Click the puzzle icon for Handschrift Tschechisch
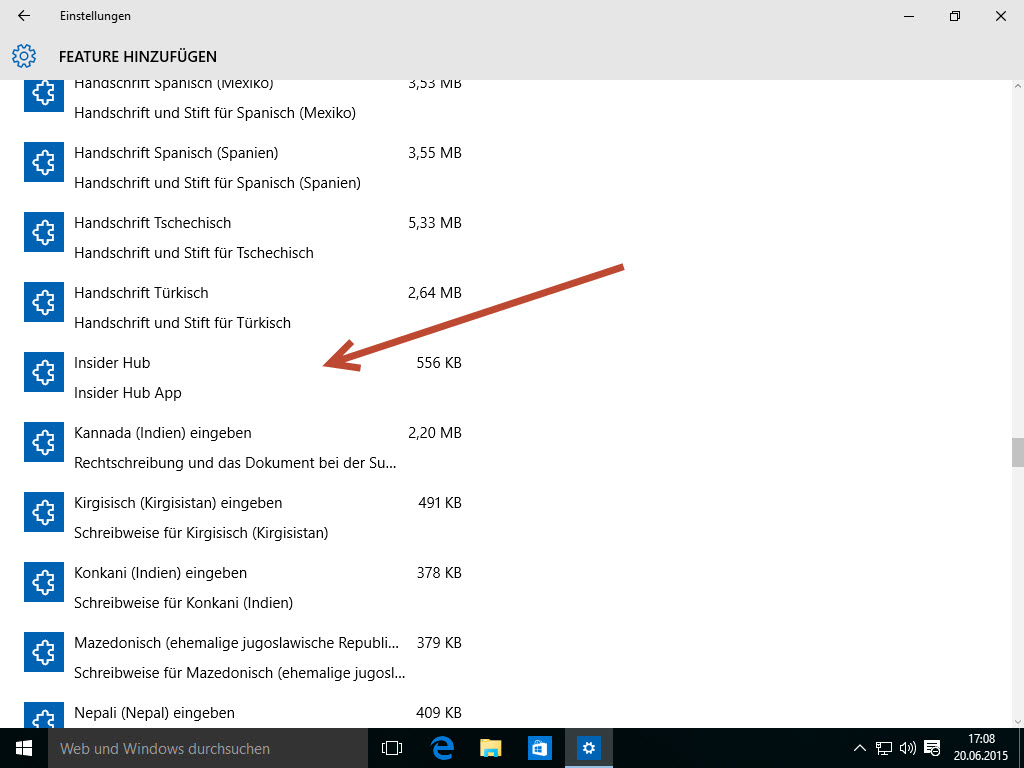Screen dimensions: 1024x768 44,232
